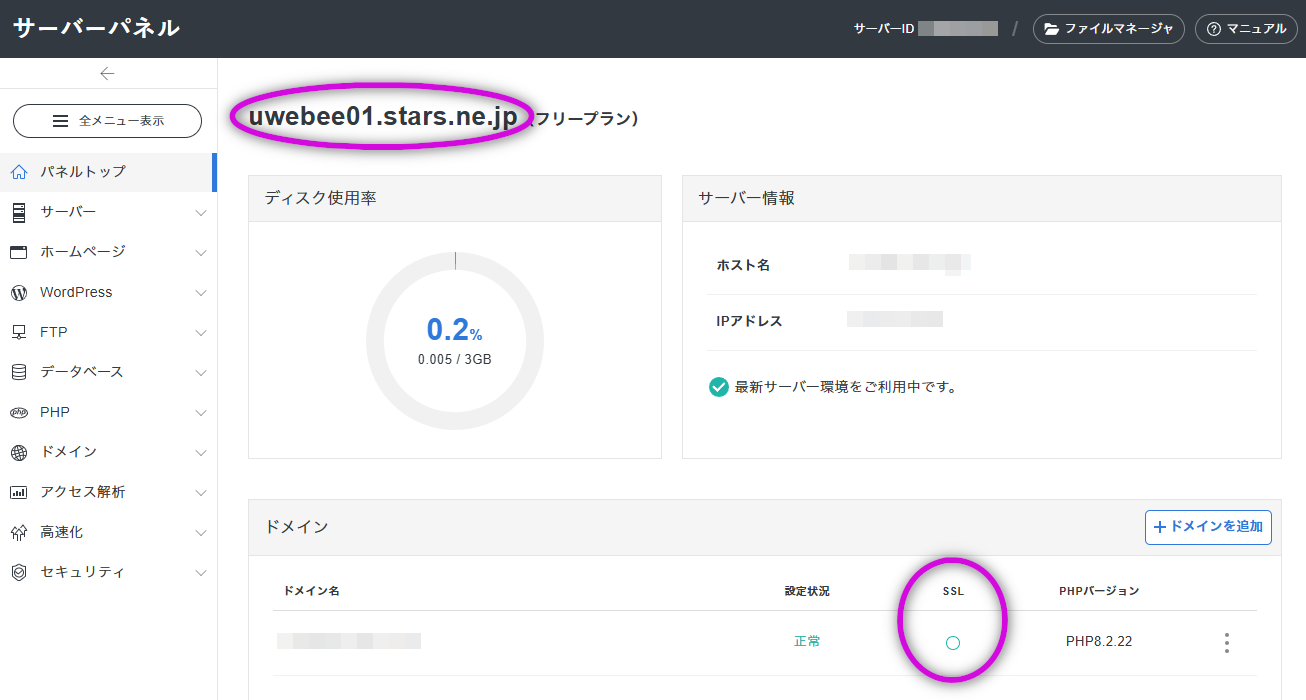
Task: Click the ドメイン名 column header
Action: (311, 591)
